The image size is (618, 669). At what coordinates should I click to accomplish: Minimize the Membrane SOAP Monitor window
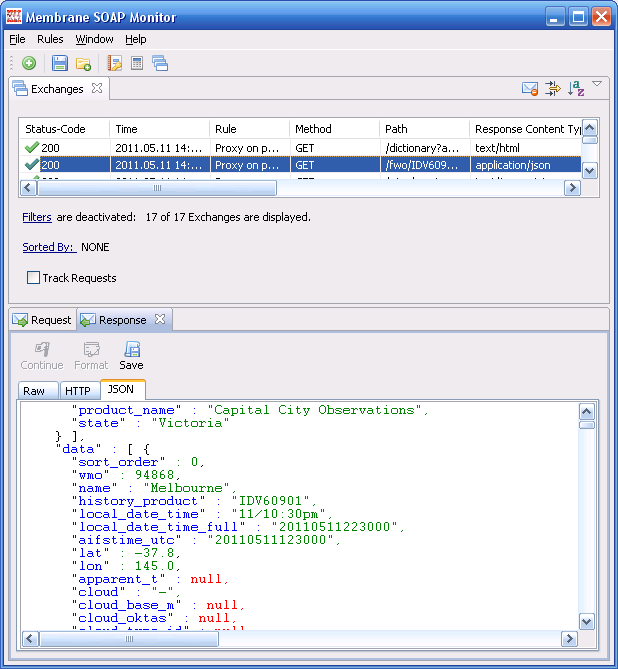pos(555,17)
